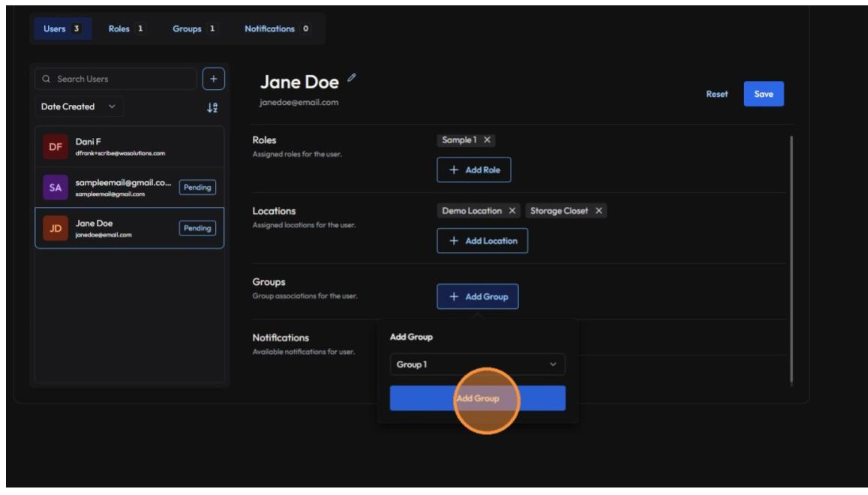Click the search magnifier icon

click(46, 79)
